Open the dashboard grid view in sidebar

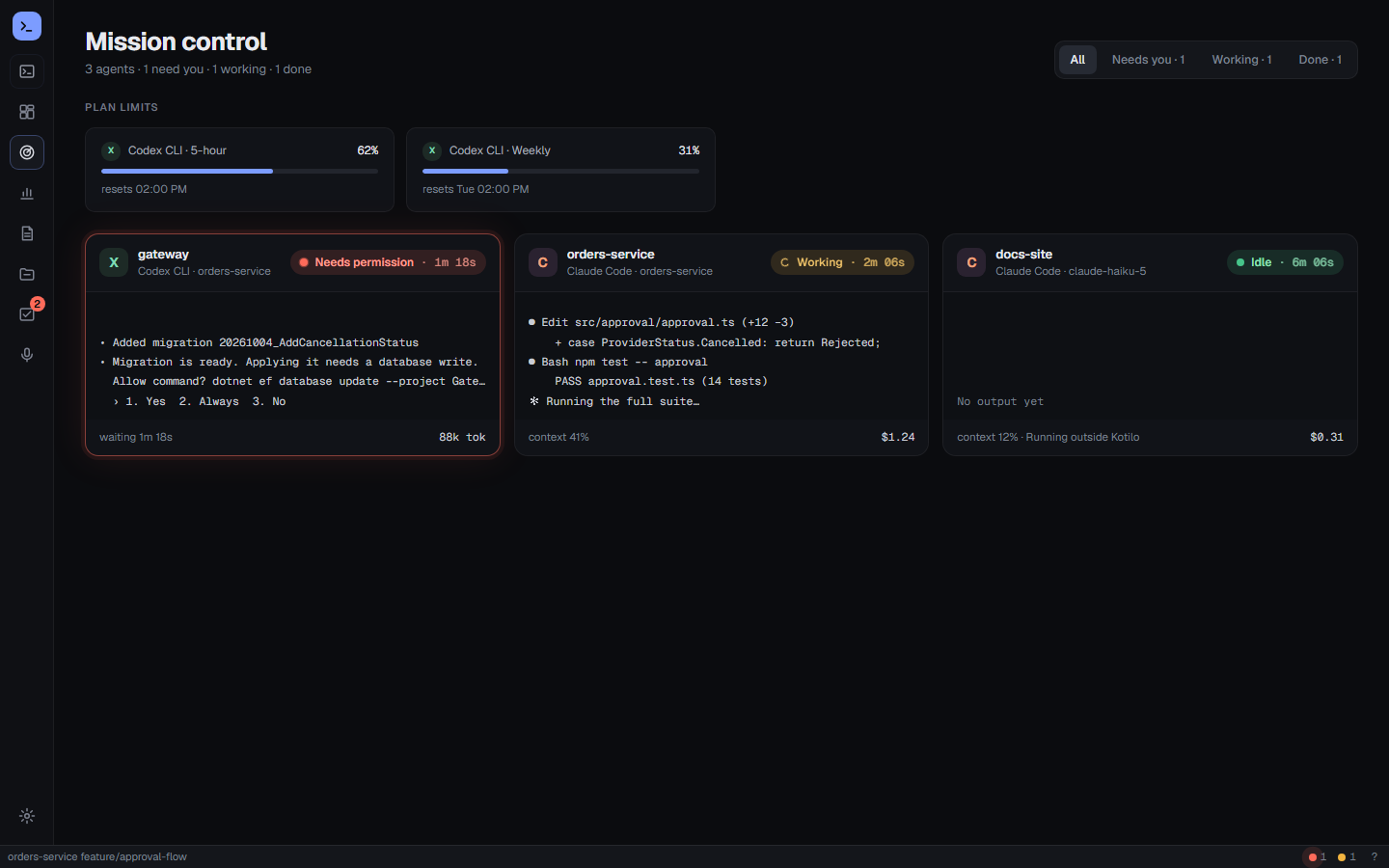[x=27, y=112]
